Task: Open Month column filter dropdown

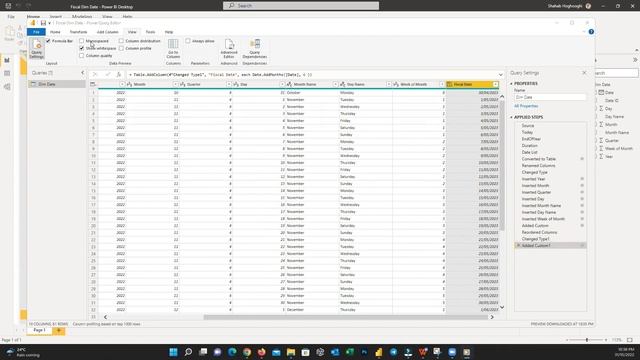Action: click(175, 84)
